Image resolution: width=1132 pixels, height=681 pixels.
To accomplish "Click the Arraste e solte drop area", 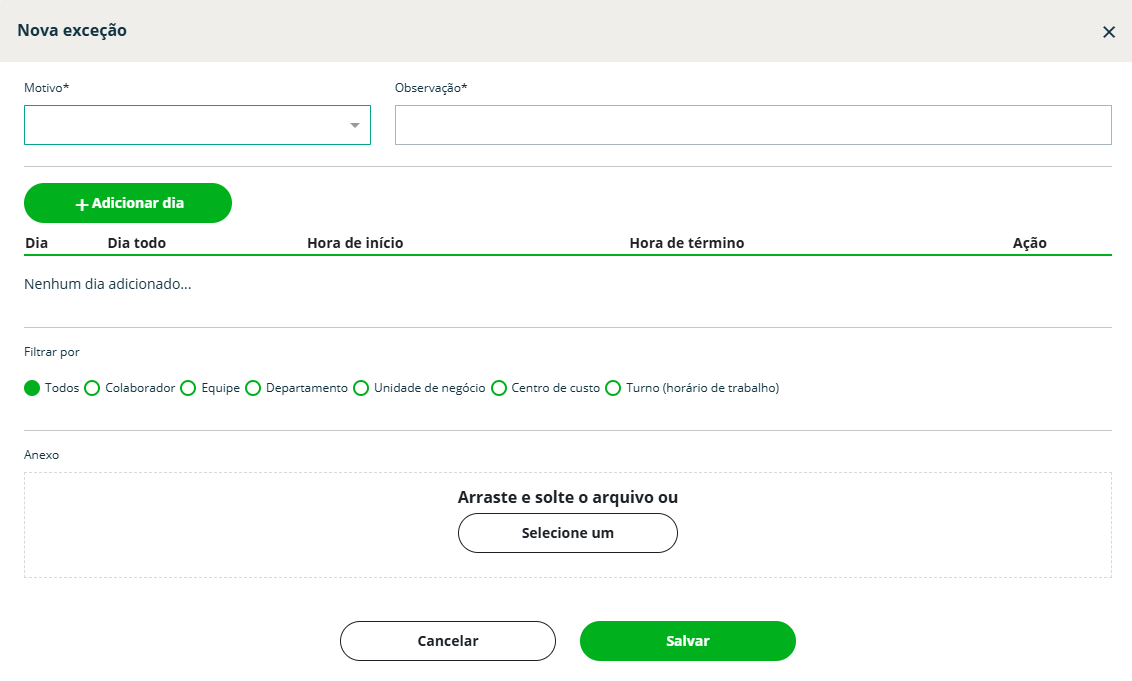I will point(250,525).
